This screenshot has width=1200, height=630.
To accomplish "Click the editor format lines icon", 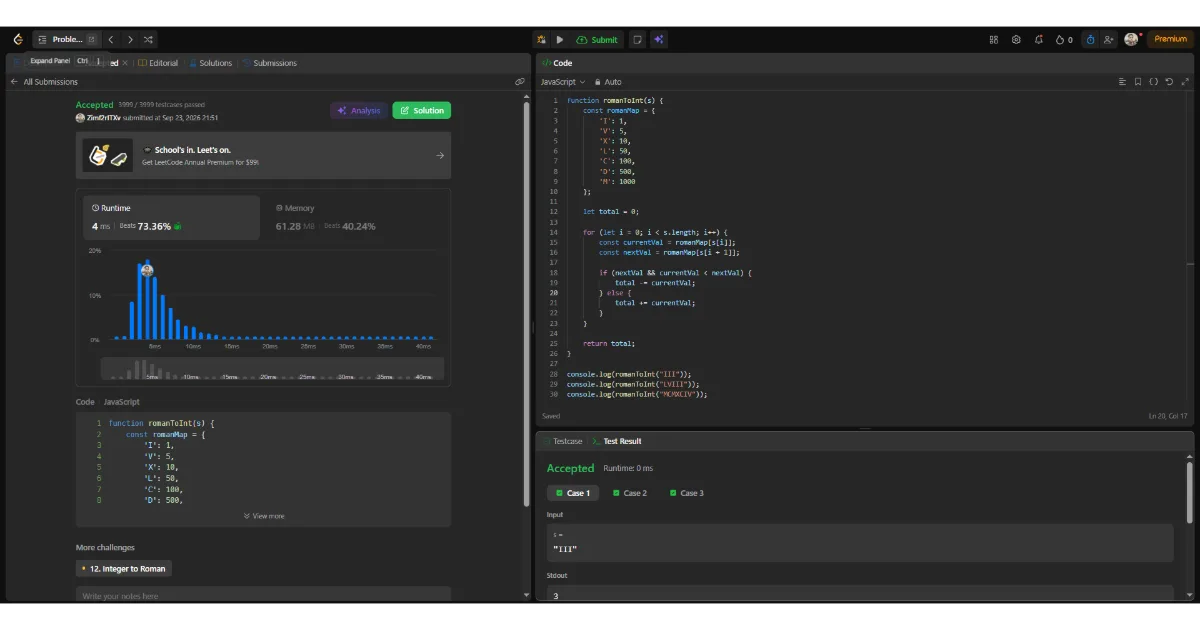I will (x=1122, y=82).
